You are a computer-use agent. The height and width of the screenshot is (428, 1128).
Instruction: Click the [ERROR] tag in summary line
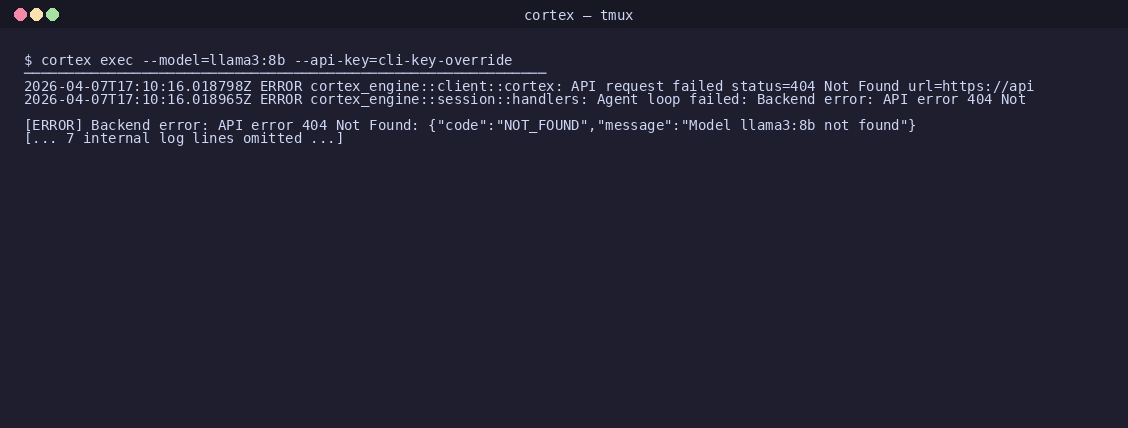point(53,125)
